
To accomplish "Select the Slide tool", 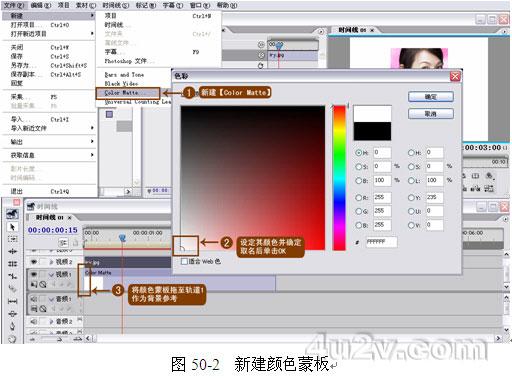I will coord(12,314).
